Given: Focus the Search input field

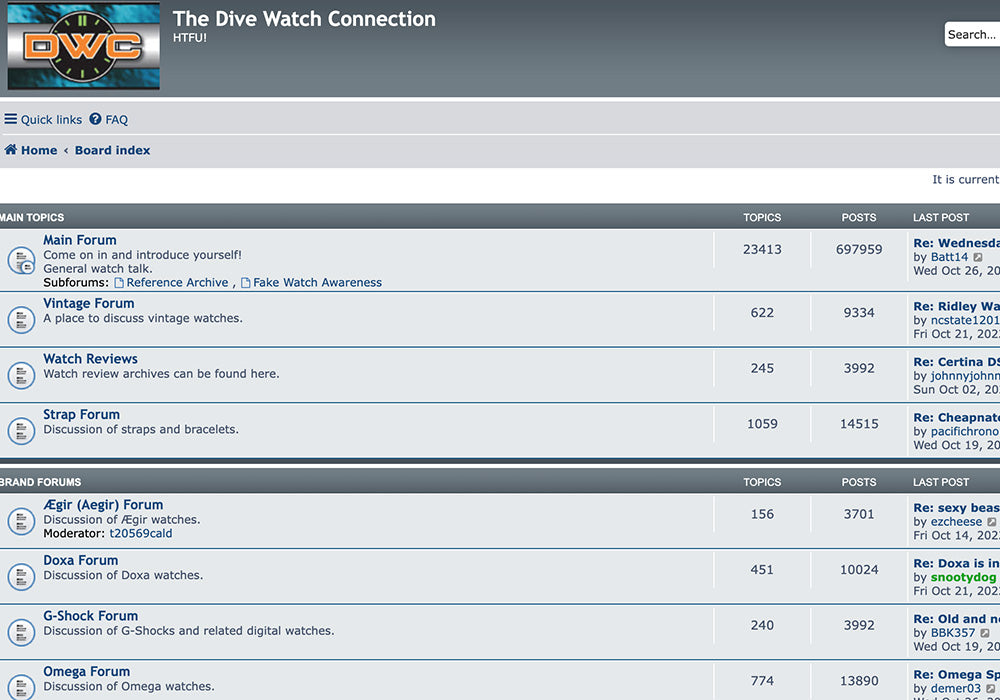Looking at the screenshot, I should click(x=972, y=34).
